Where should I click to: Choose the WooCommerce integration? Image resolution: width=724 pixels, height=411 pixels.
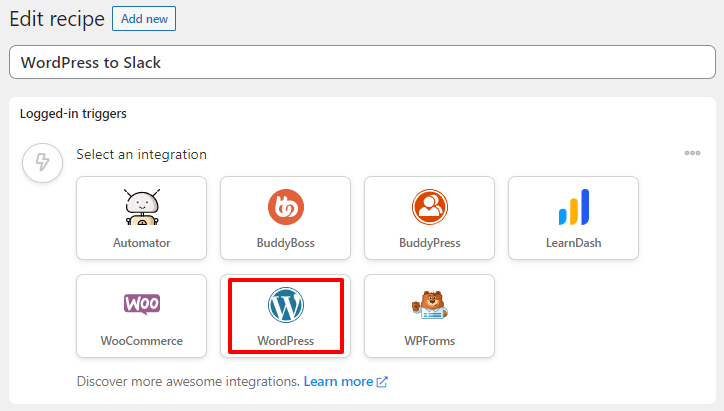point(141,316)
